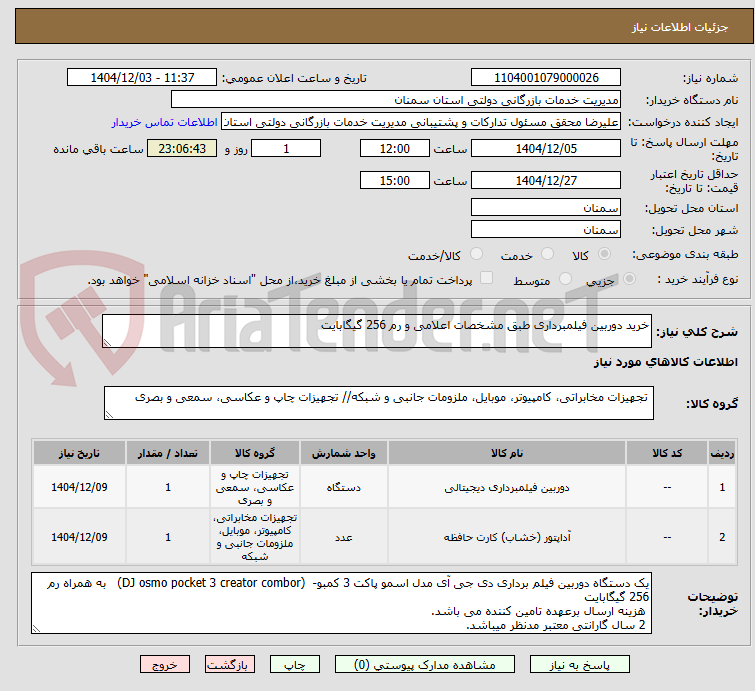Click the ردیف column header
This screenshot has width=755, height=691.
click(722, 454)
